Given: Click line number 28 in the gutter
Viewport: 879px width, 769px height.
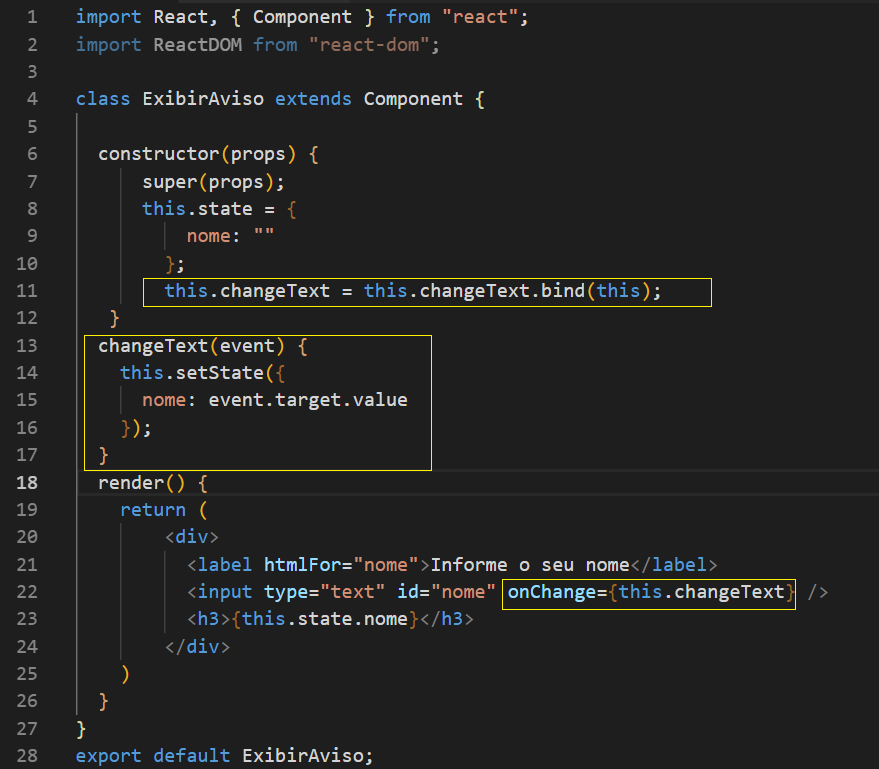Looking at the screenshot, I should 27,756.
